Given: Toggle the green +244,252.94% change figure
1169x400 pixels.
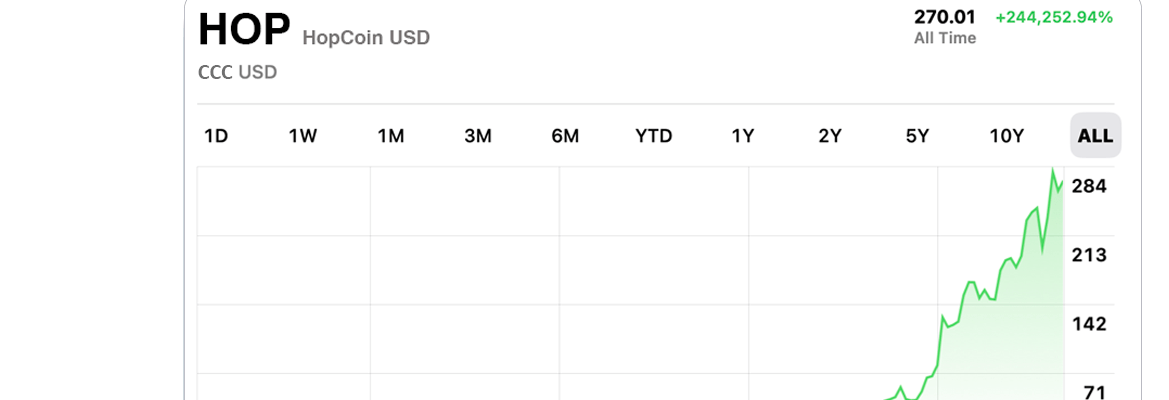Looking at the screenshot, I should [1054, 17].
